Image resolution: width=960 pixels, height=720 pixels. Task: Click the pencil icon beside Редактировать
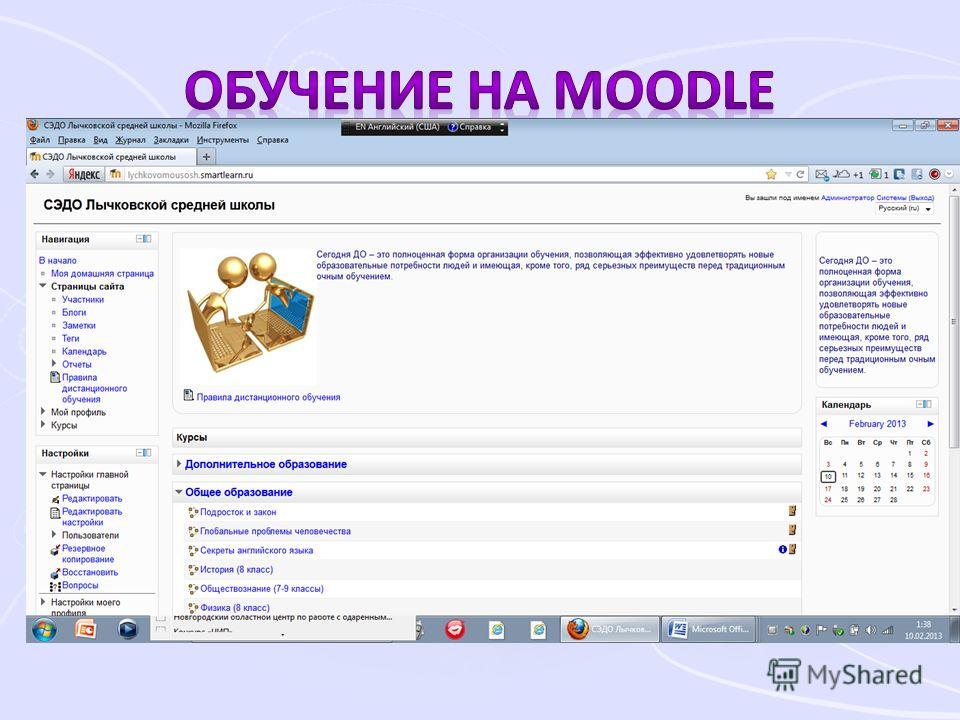click(x=55, y=499)
